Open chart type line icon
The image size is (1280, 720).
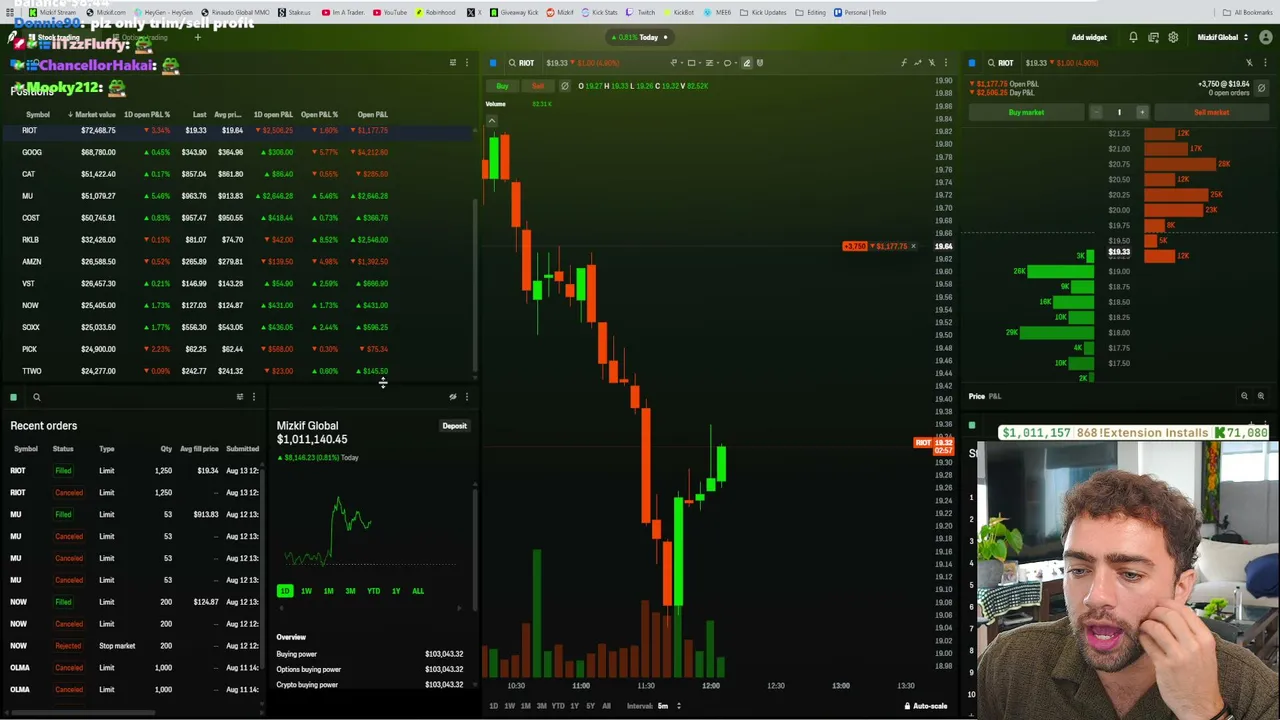917,63
